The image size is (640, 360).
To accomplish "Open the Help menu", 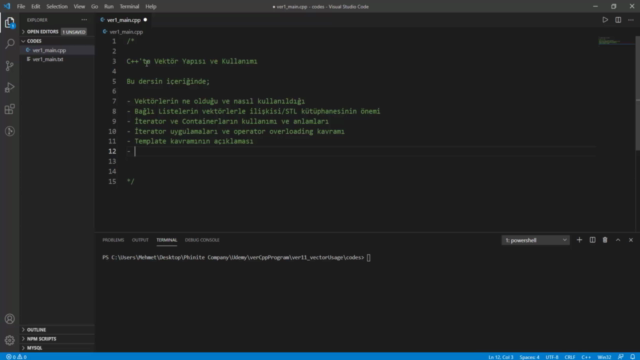I will coord(151,7).
